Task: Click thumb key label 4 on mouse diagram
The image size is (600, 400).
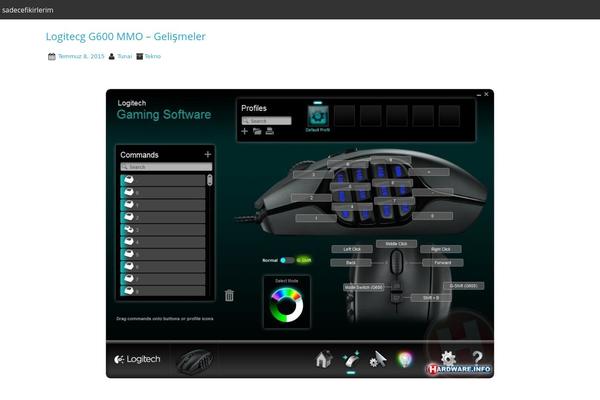Action: (x=352, y=207)
